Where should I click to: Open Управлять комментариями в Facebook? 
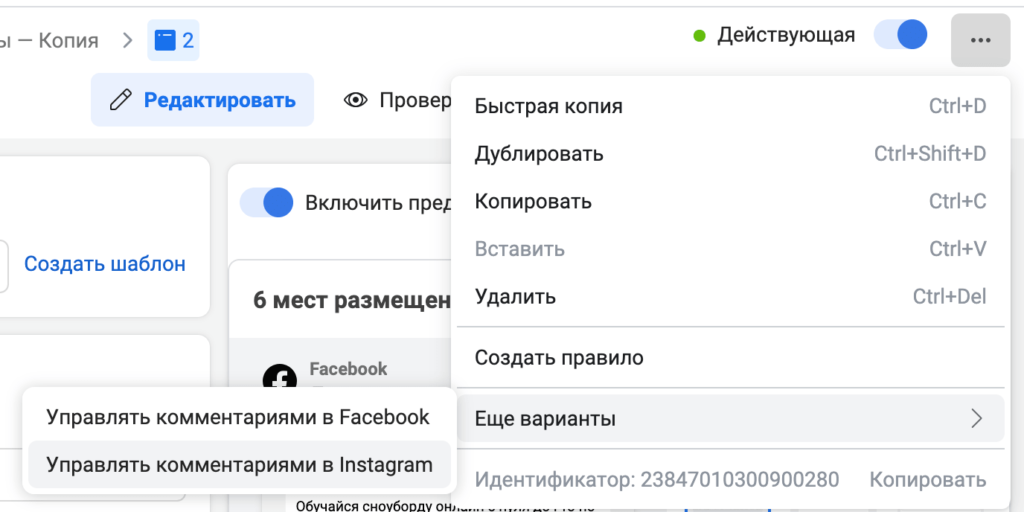pos(238,417)
